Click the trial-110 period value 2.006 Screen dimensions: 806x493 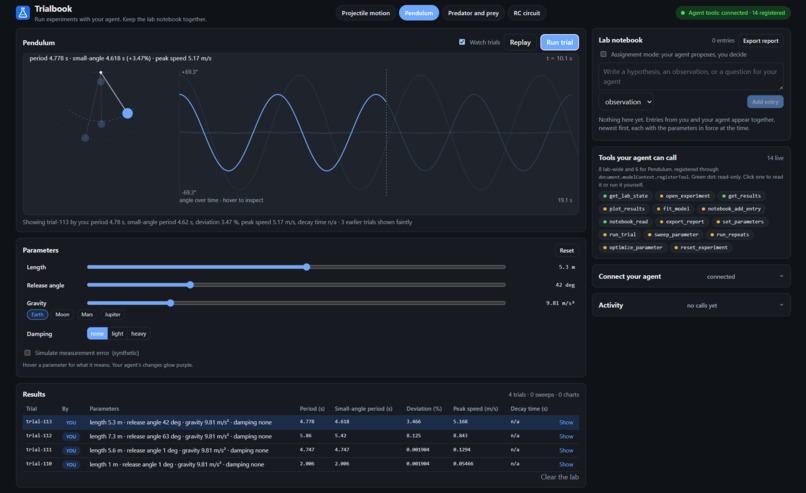306,464
